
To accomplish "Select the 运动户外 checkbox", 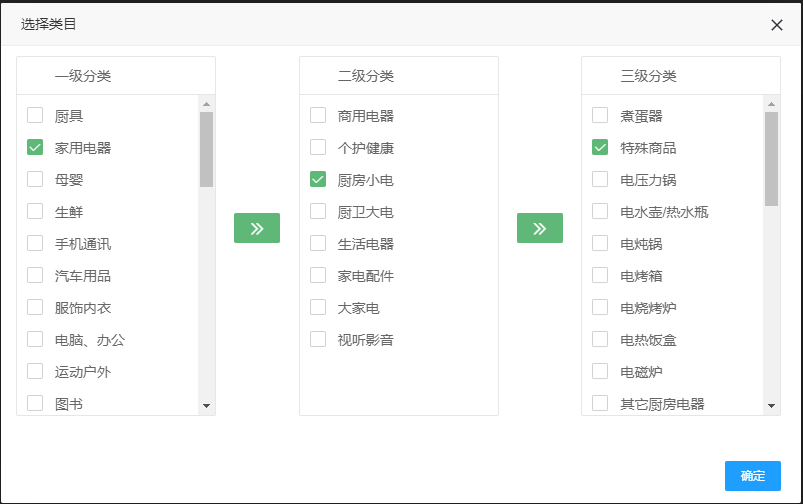I will click(35, 371).
